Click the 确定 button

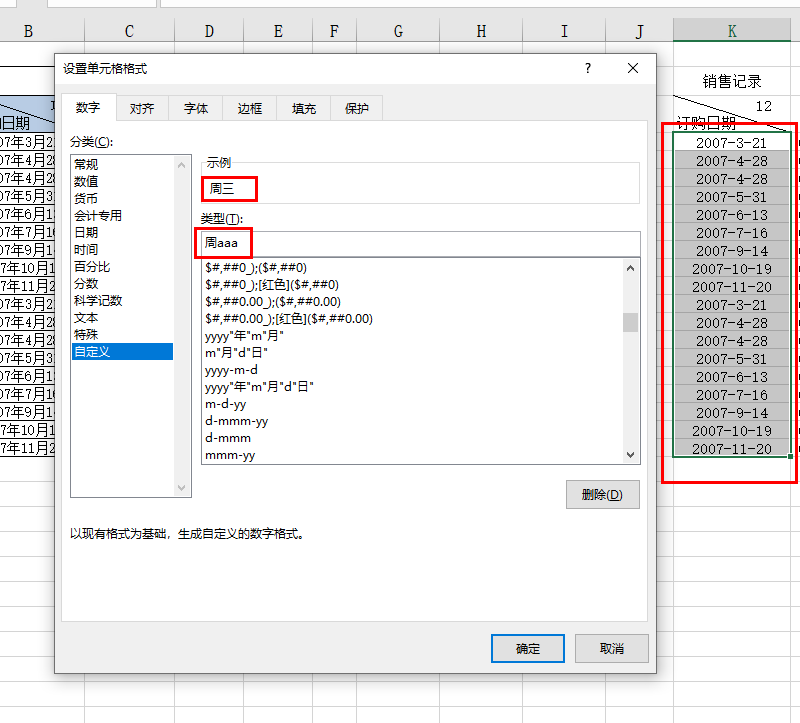point(527,648)
